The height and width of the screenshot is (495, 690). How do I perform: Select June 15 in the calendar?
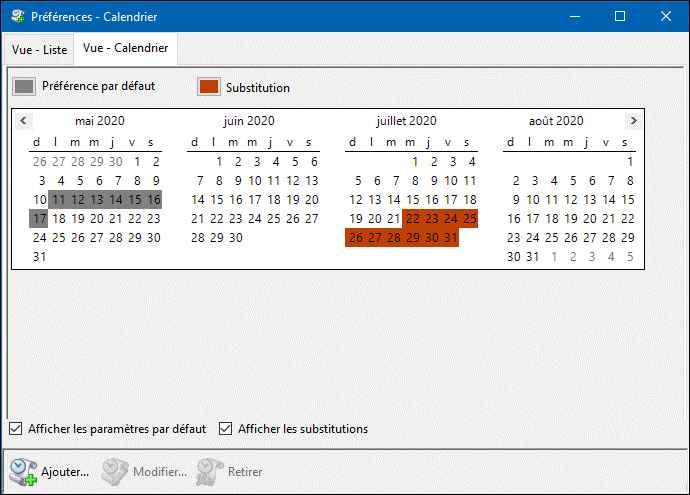click(x=217, y=200)
